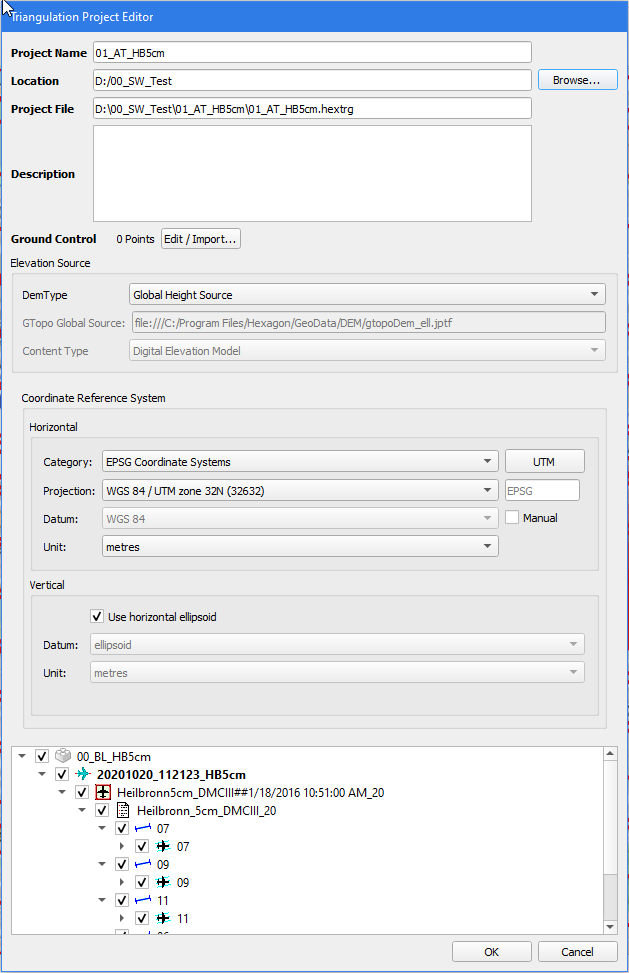Click the document icon for Heilbronn_5cm_DMCIII_20
This screenshot has height=973, width=629.
[x=123, y=811]
